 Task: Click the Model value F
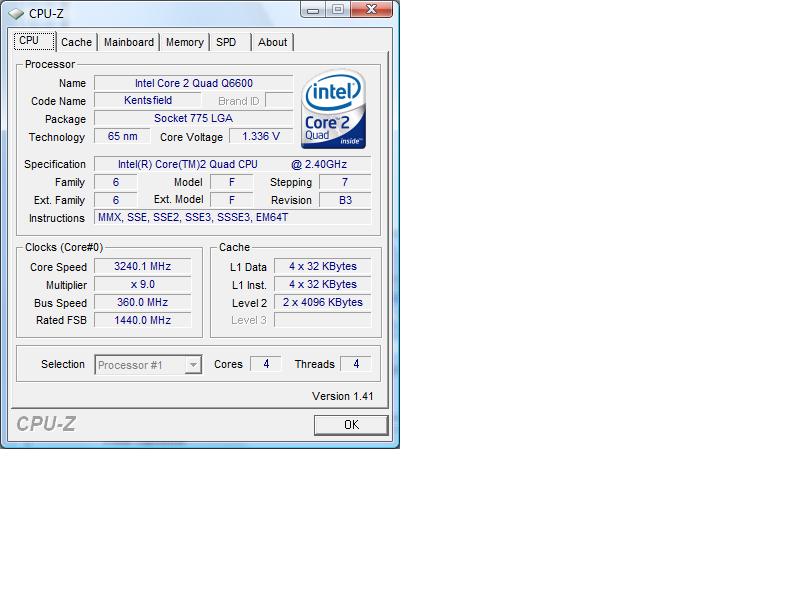point(232,182)
